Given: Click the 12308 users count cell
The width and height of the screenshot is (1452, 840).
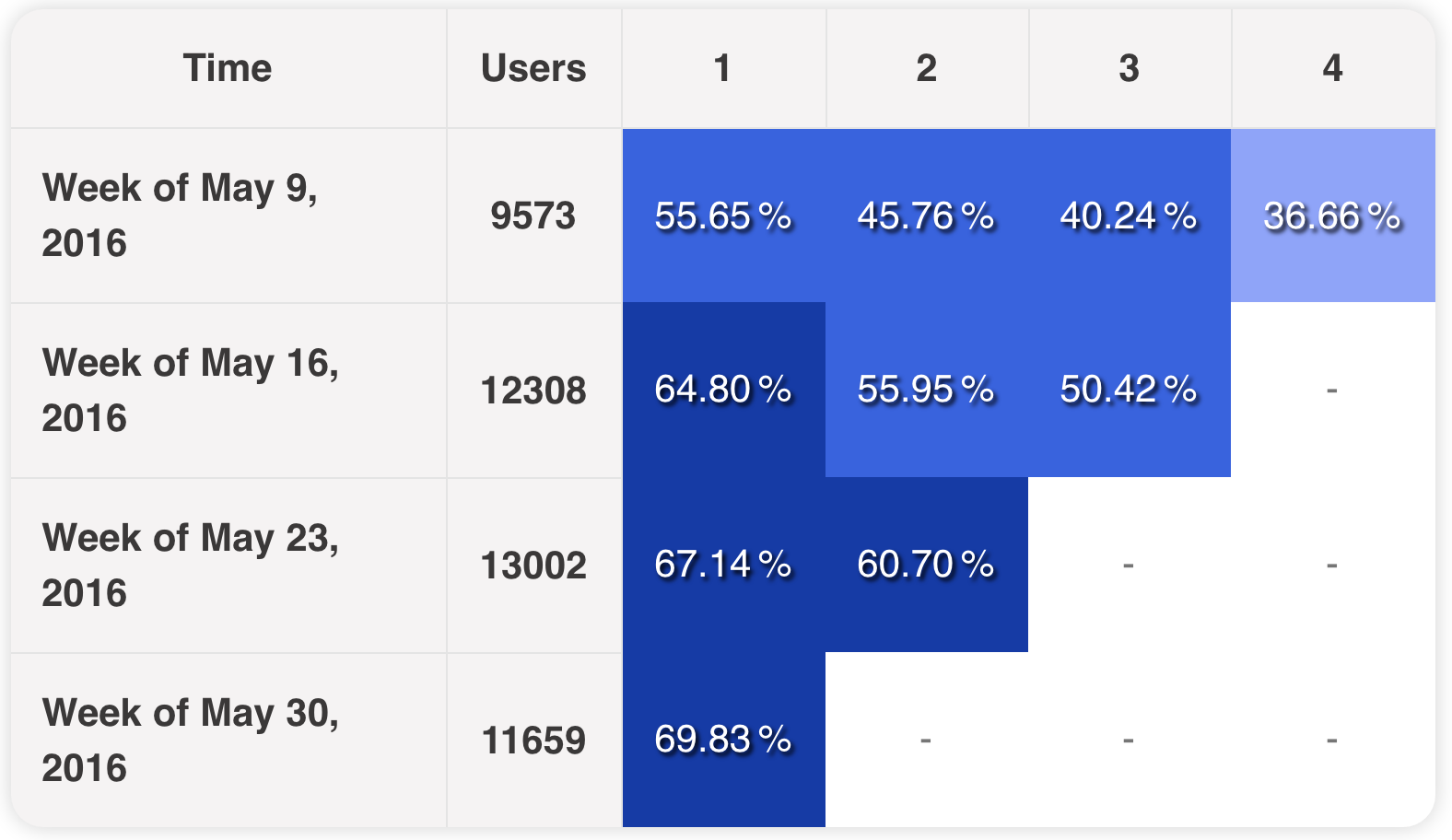Looking at the screenshot, I should coord(534,391).
